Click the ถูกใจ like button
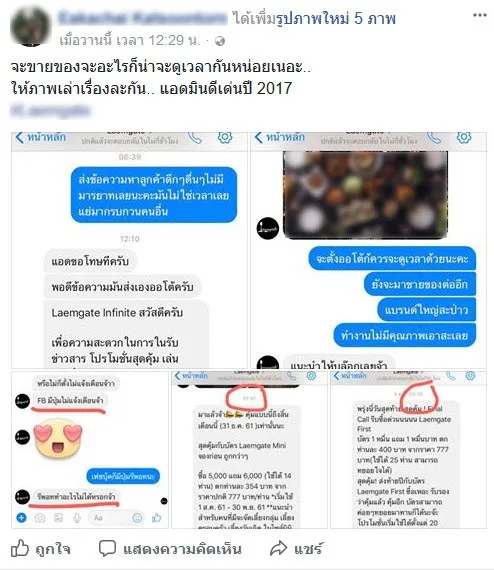The width and height of the screenshot is (494, 570). point(40,549)
